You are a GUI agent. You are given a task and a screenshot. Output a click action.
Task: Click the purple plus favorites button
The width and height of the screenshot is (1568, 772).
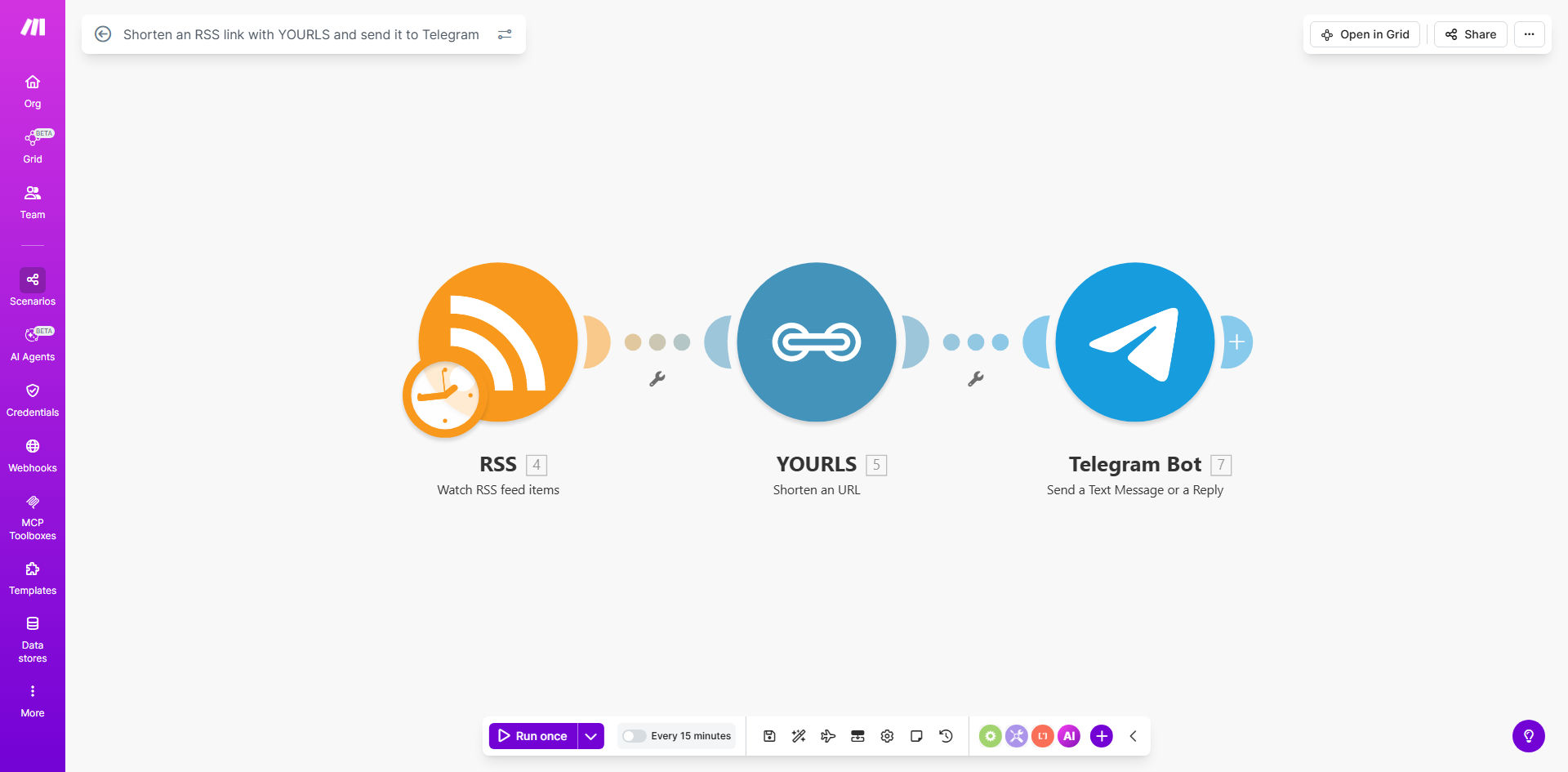(x=1102, y=736)
